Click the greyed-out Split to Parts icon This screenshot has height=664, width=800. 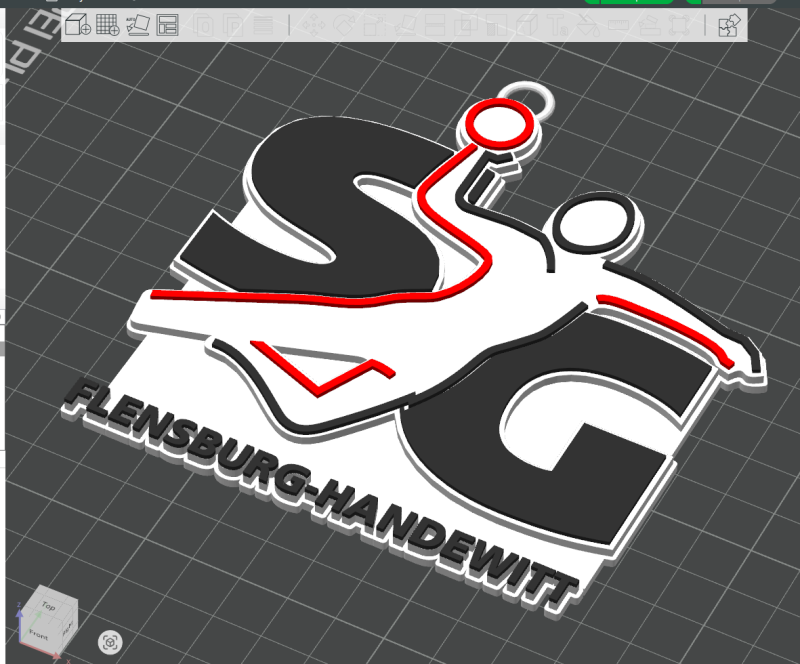[232, 25]
